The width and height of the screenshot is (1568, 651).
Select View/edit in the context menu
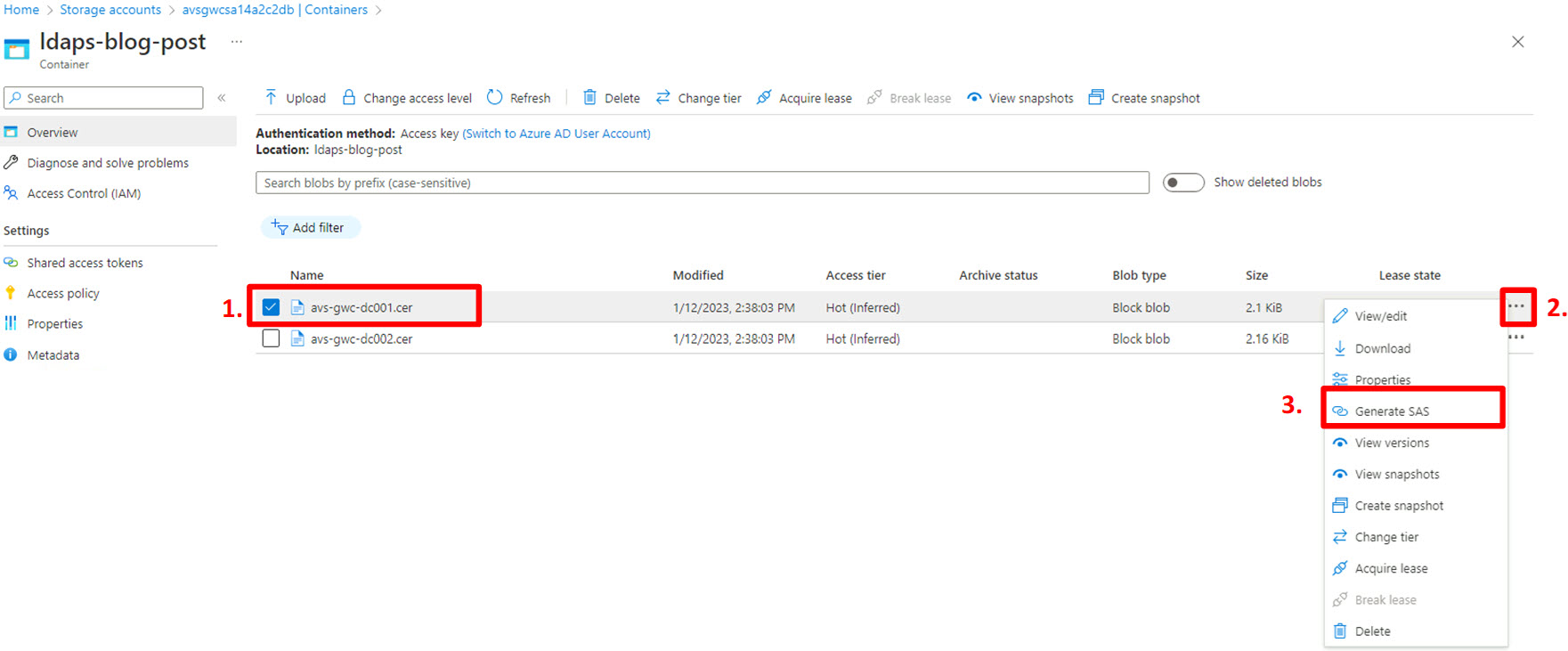(x=1415, y=316)
